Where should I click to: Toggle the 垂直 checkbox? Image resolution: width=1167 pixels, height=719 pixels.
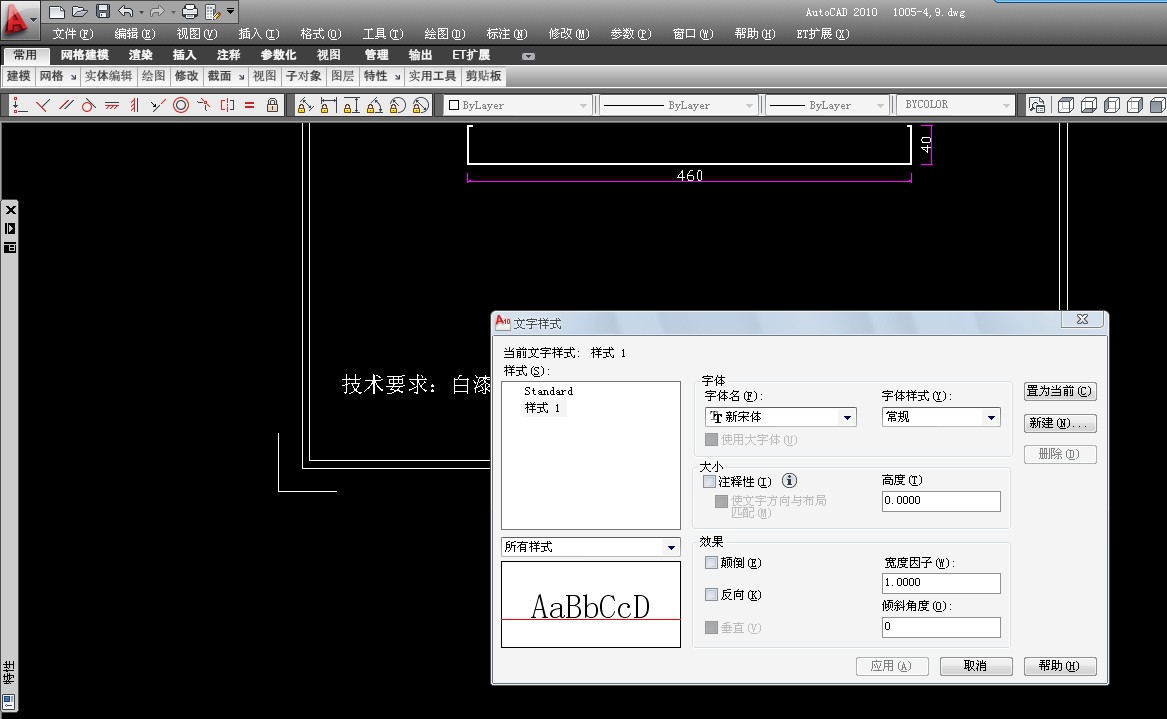coord(712,627)
